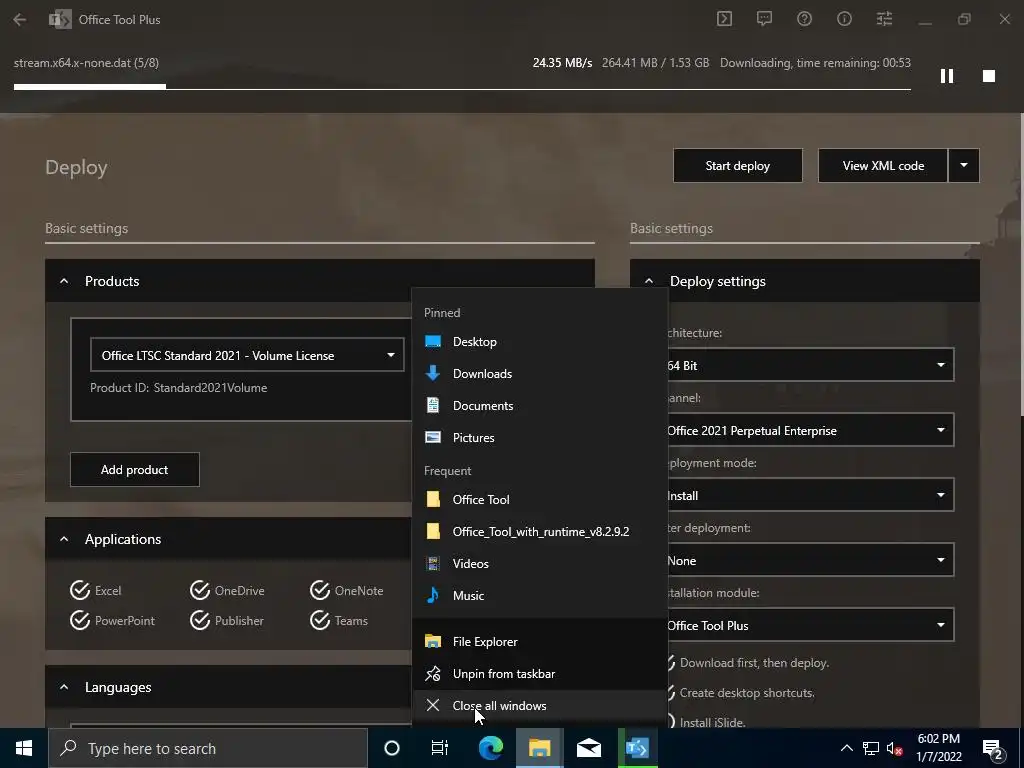Click View XML code button
The height and width of the screenshot is (768, 1024).
coord(882,166)
